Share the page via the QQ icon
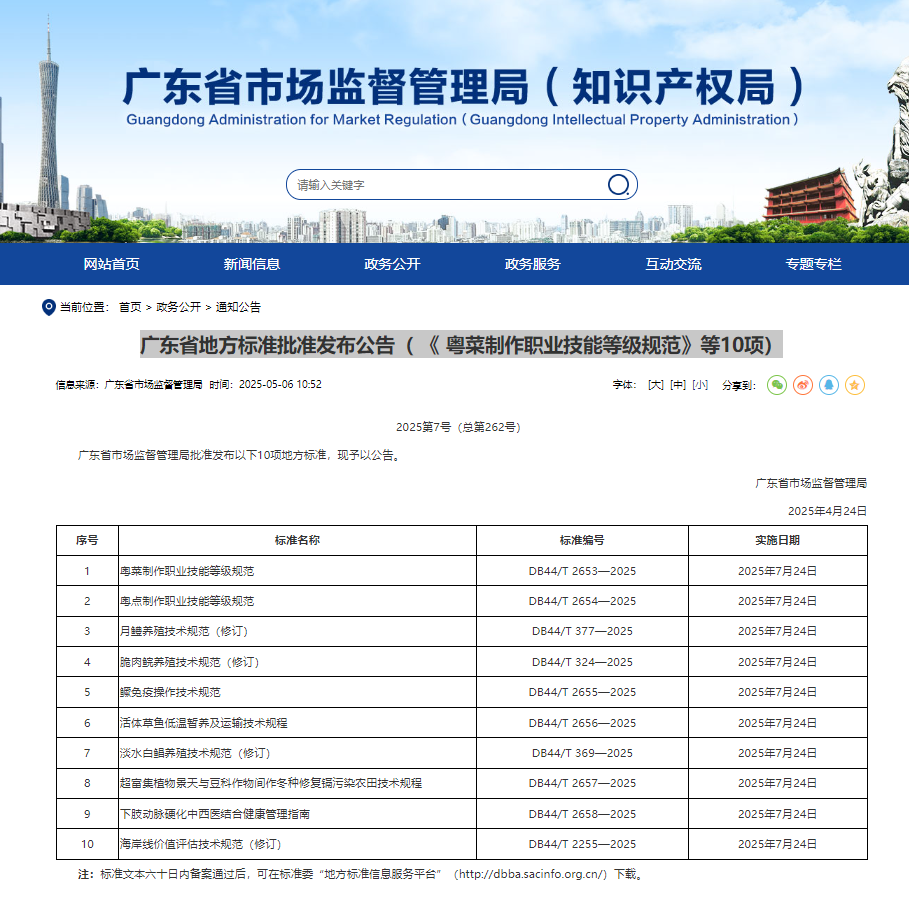 (x=829, y=385)
